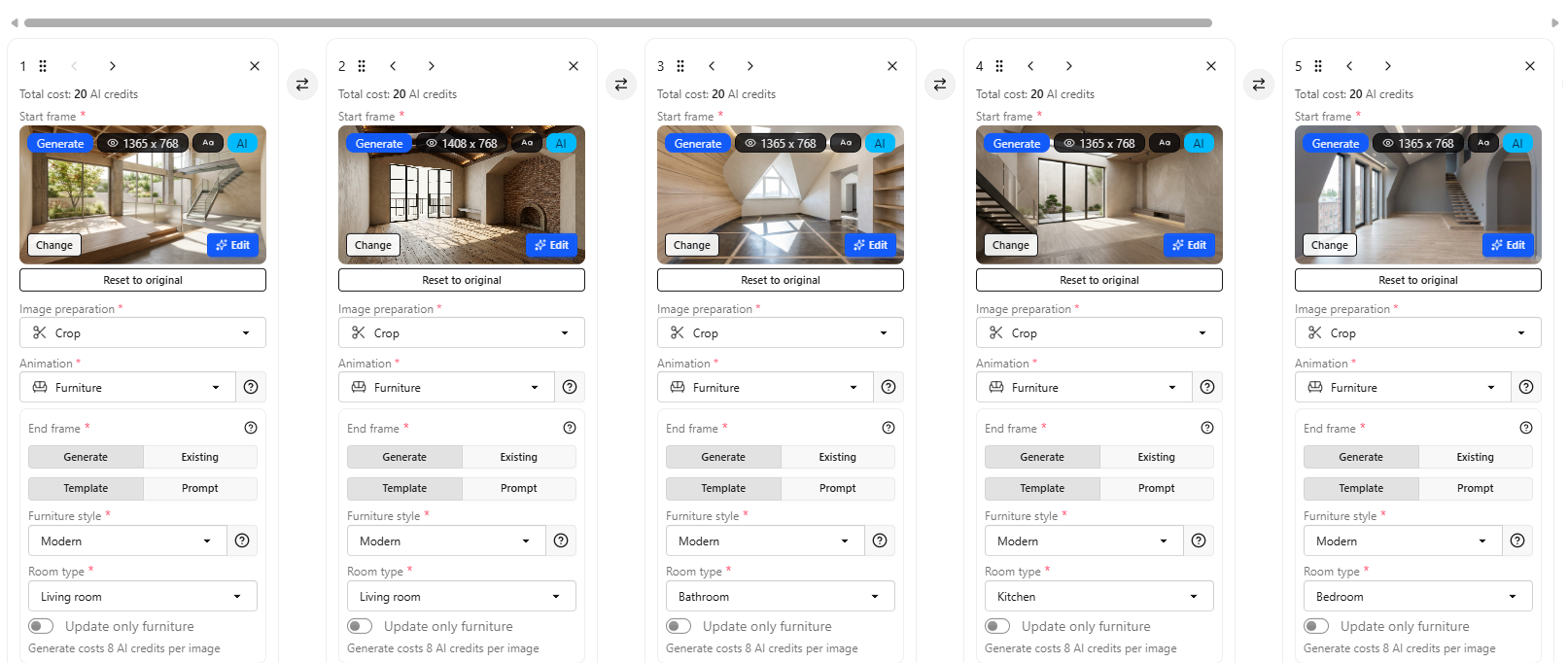Image resolution: width=1568 pixels, height=663 pixels.
Task: Open End frame help icon on card 5
Action: click(x=1526, y=428)
